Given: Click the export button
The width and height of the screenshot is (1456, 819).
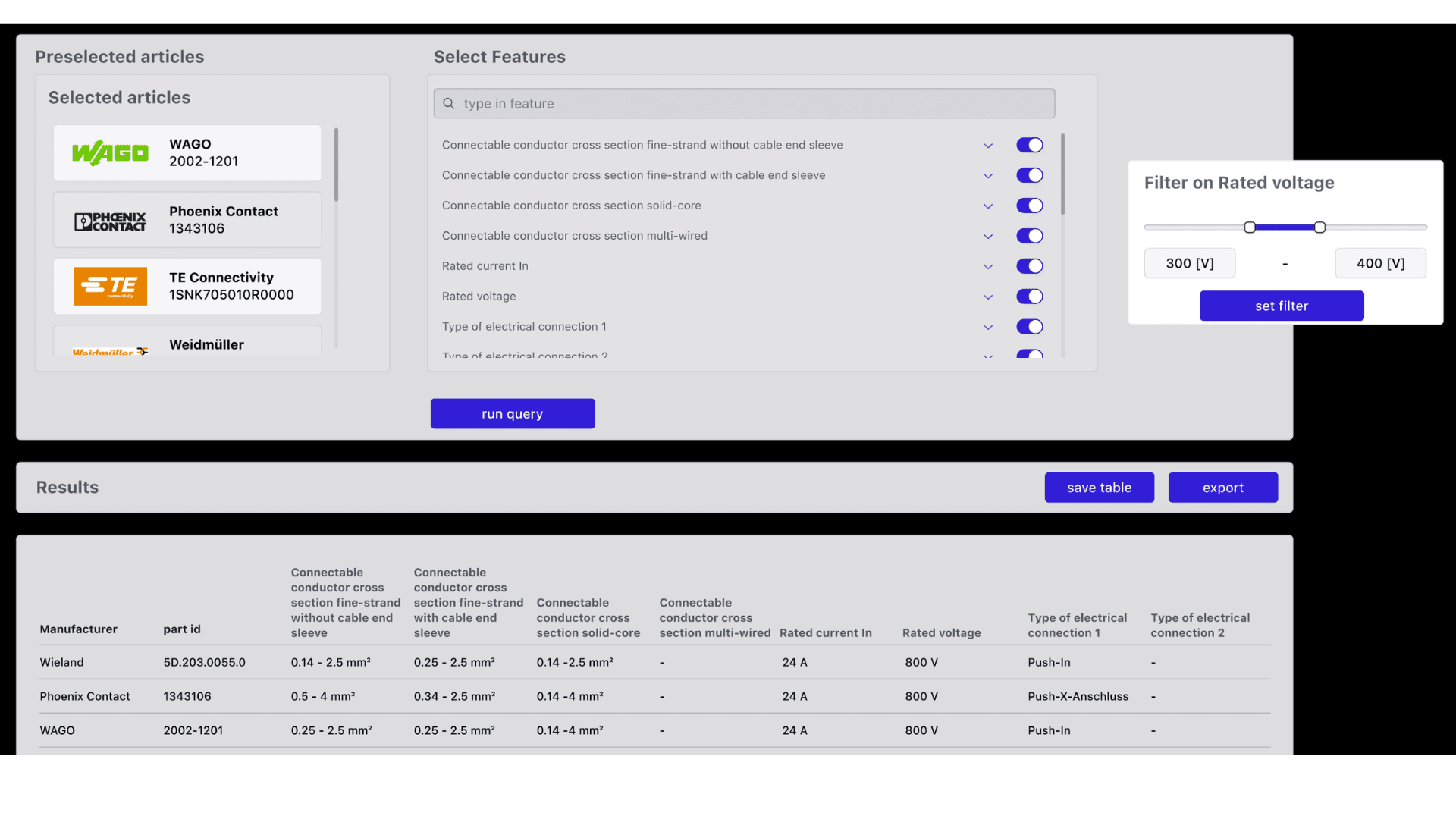Looking at the screenshot, I should click(x=1222, y=488).
